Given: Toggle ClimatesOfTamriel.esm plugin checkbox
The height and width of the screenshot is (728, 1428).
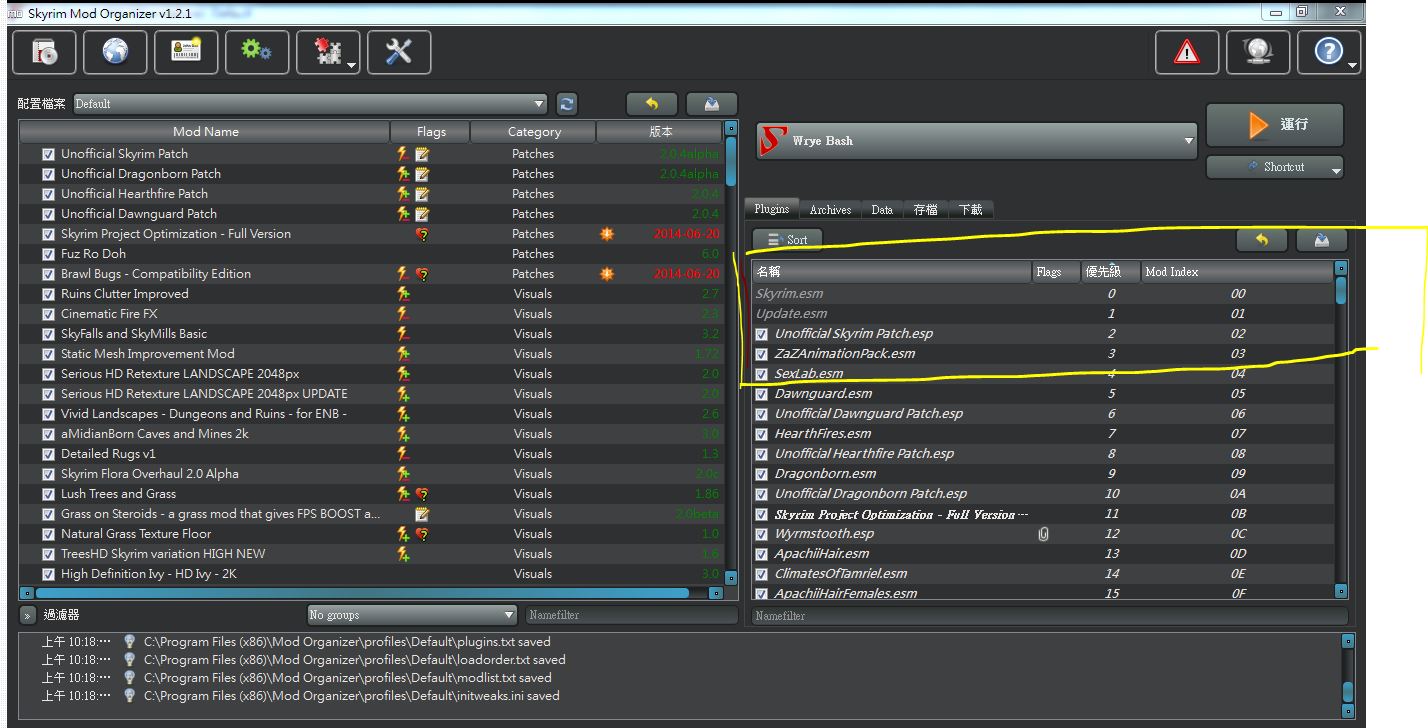Looking at the screenshot, I should 762,574.
